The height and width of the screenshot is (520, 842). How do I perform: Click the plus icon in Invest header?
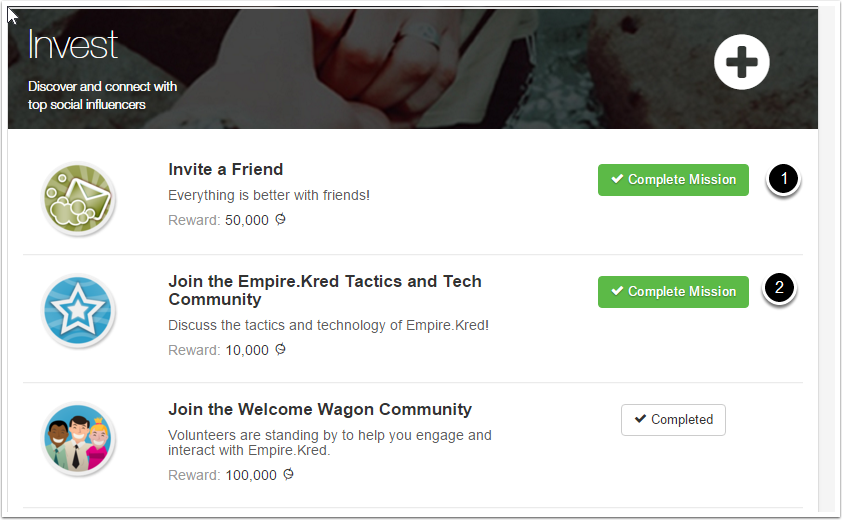tap(741, 62)
